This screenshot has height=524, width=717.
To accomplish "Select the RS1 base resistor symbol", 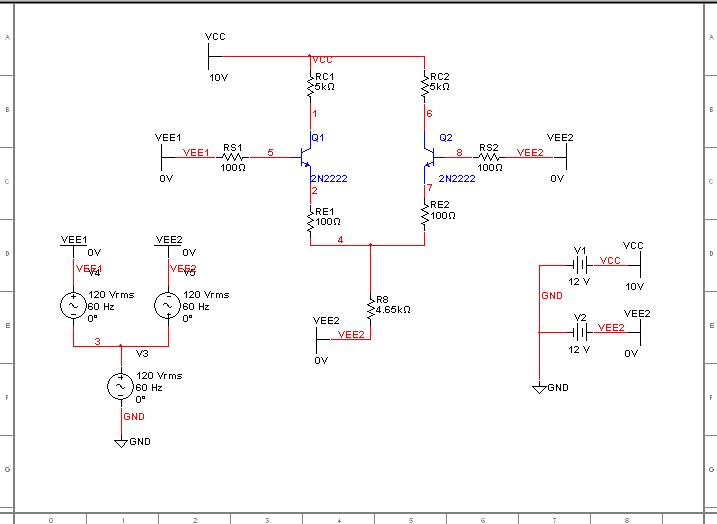I will 232,157.
